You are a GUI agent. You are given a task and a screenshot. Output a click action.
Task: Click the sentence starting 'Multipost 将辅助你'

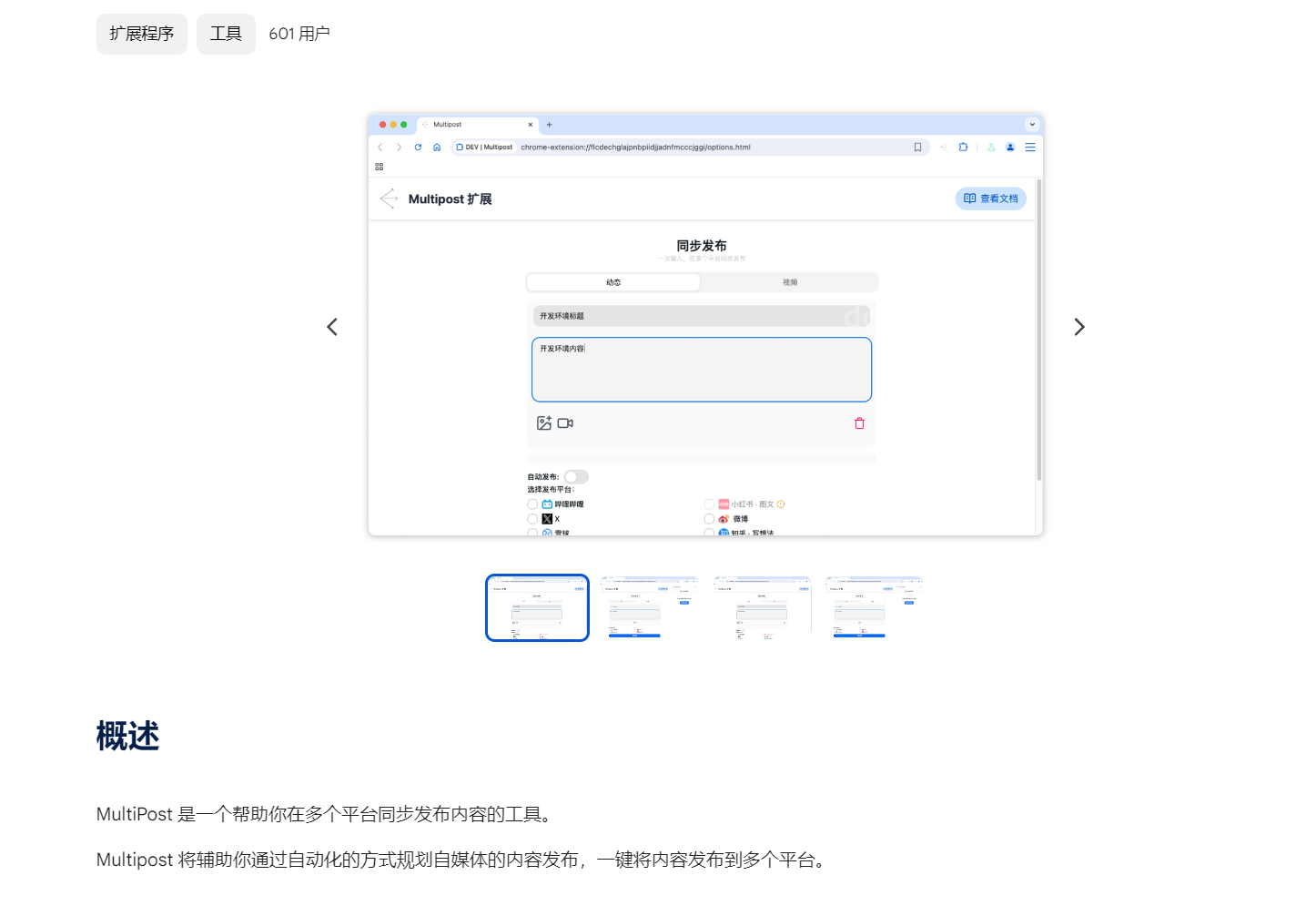tap(463, 860)
